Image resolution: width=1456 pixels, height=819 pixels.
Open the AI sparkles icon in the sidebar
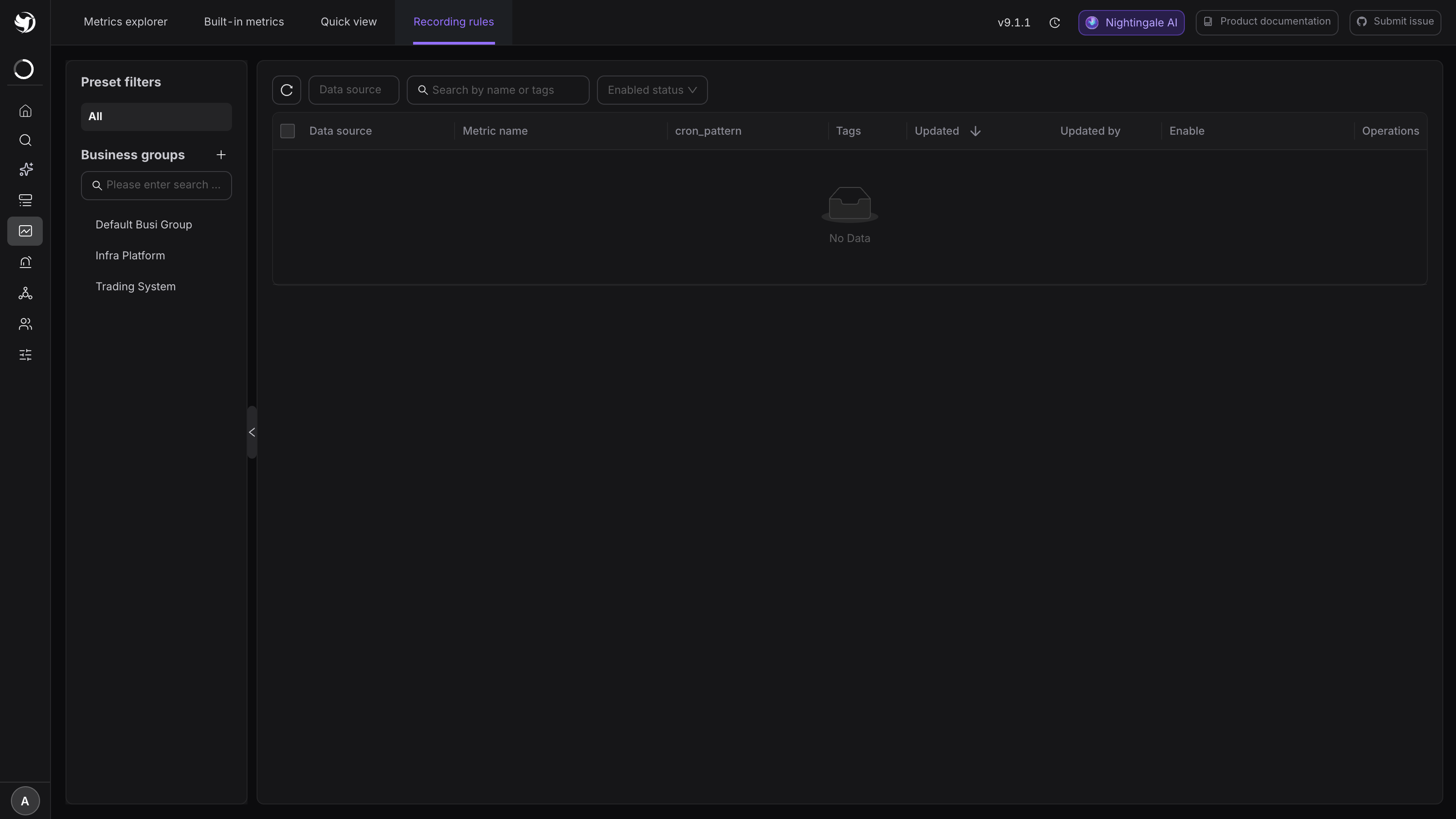pos(25,170)
